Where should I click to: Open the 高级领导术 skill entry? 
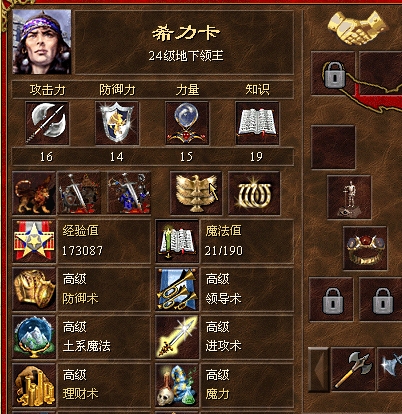point(224,289)
